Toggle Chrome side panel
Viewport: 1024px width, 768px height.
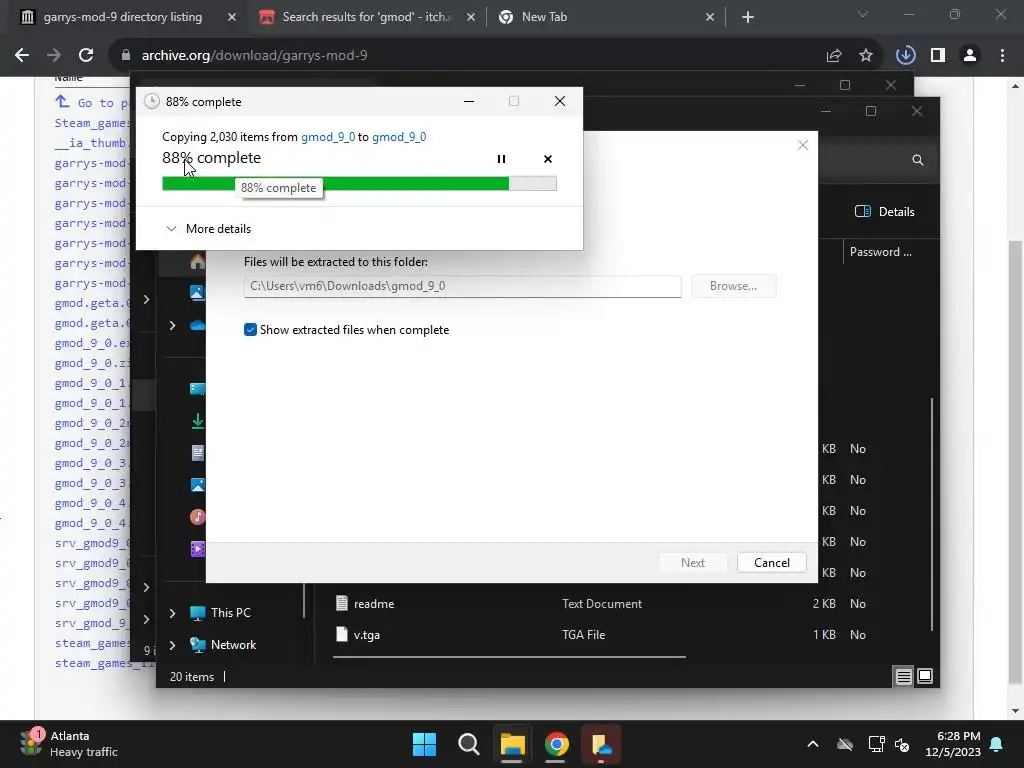pos(938,56)
